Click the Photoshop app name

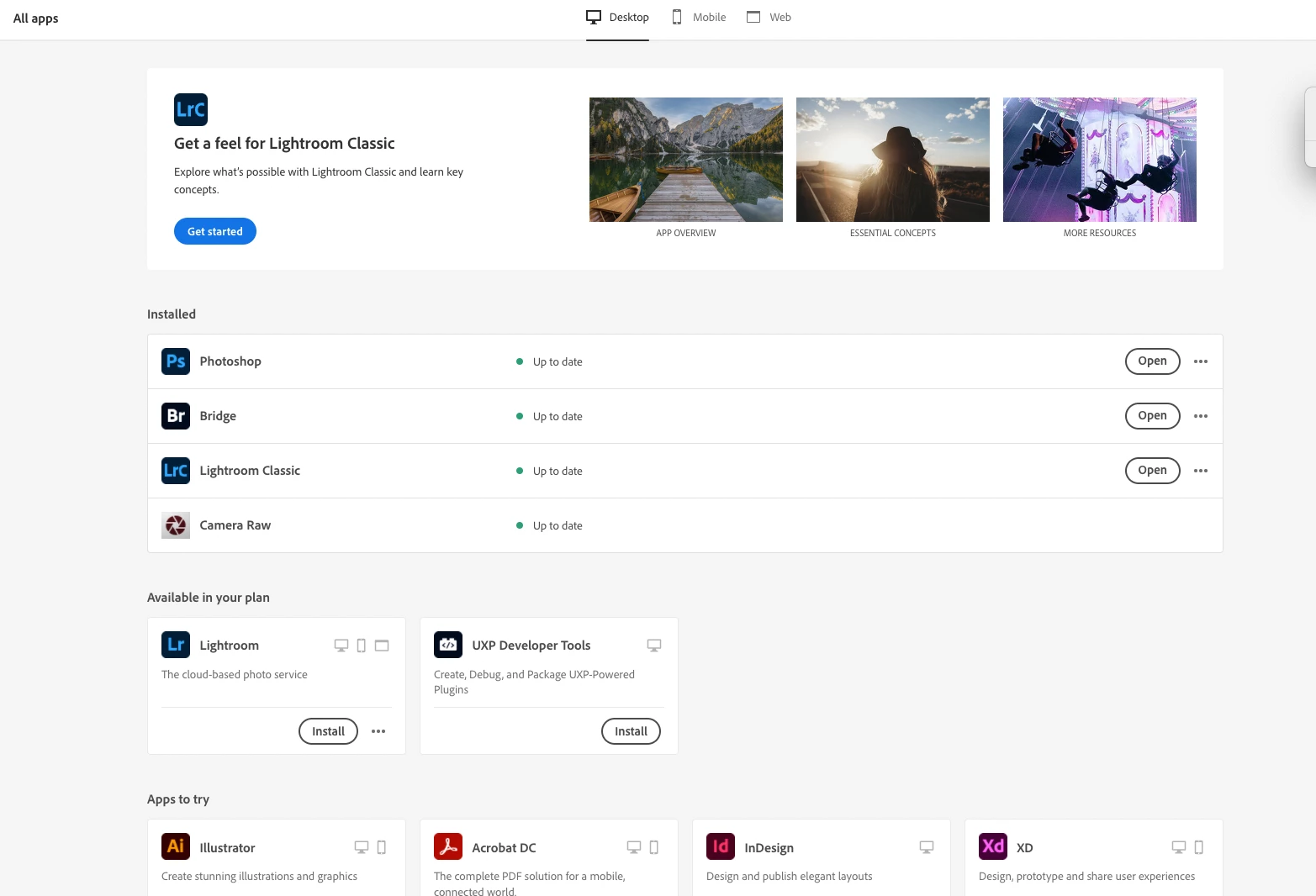coord(230,361)
